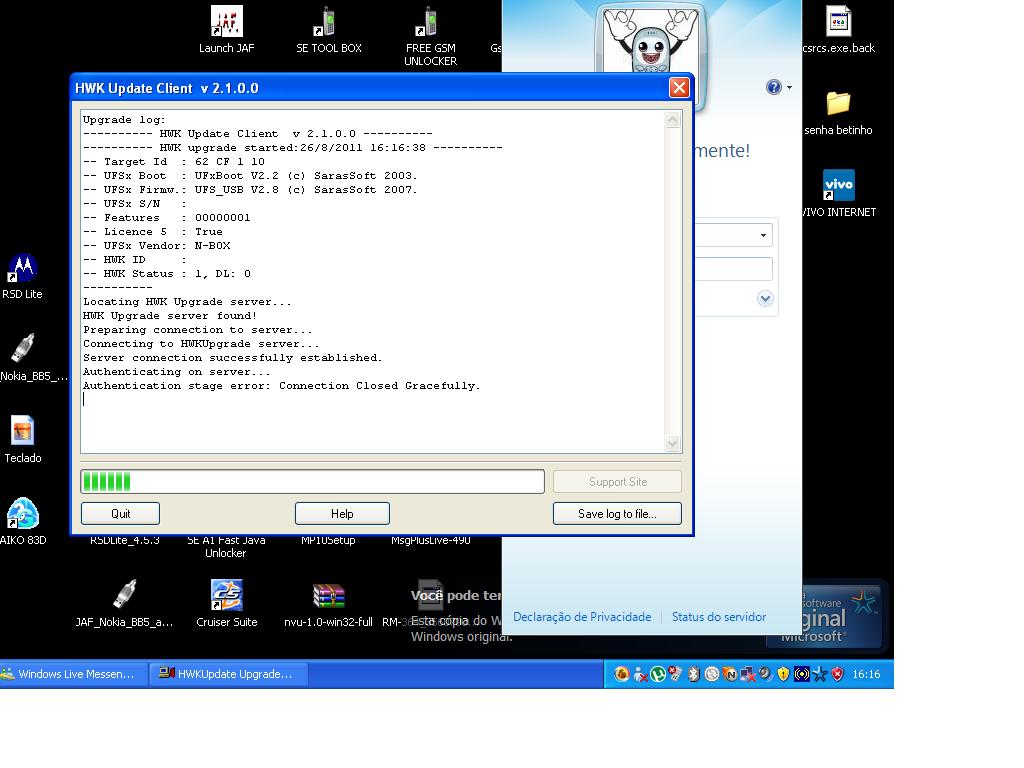Click the Bluetooth tray icon

coord(694,674)
